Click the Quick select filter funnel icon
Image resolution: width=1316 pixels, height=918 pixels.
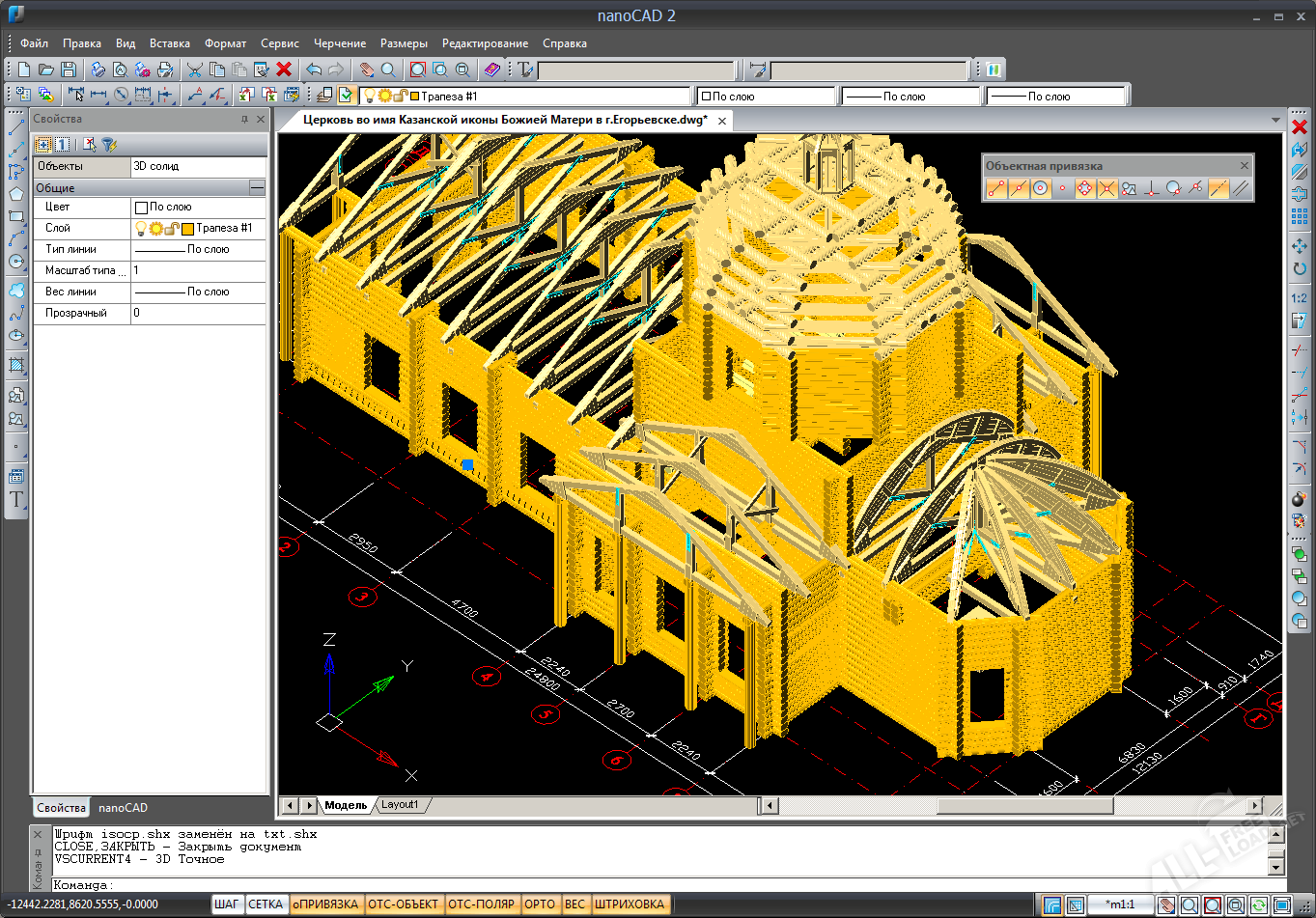tap(109, 145)
